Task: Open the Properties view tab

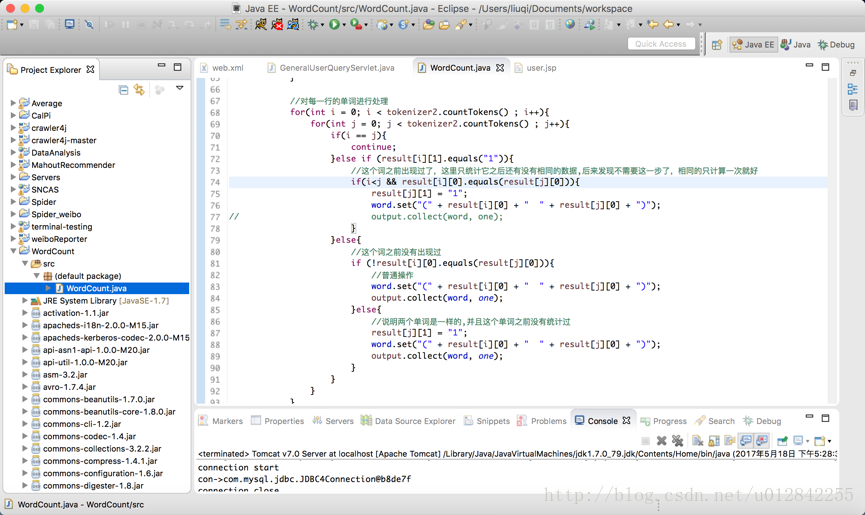Action: click(x=277, y=421)
